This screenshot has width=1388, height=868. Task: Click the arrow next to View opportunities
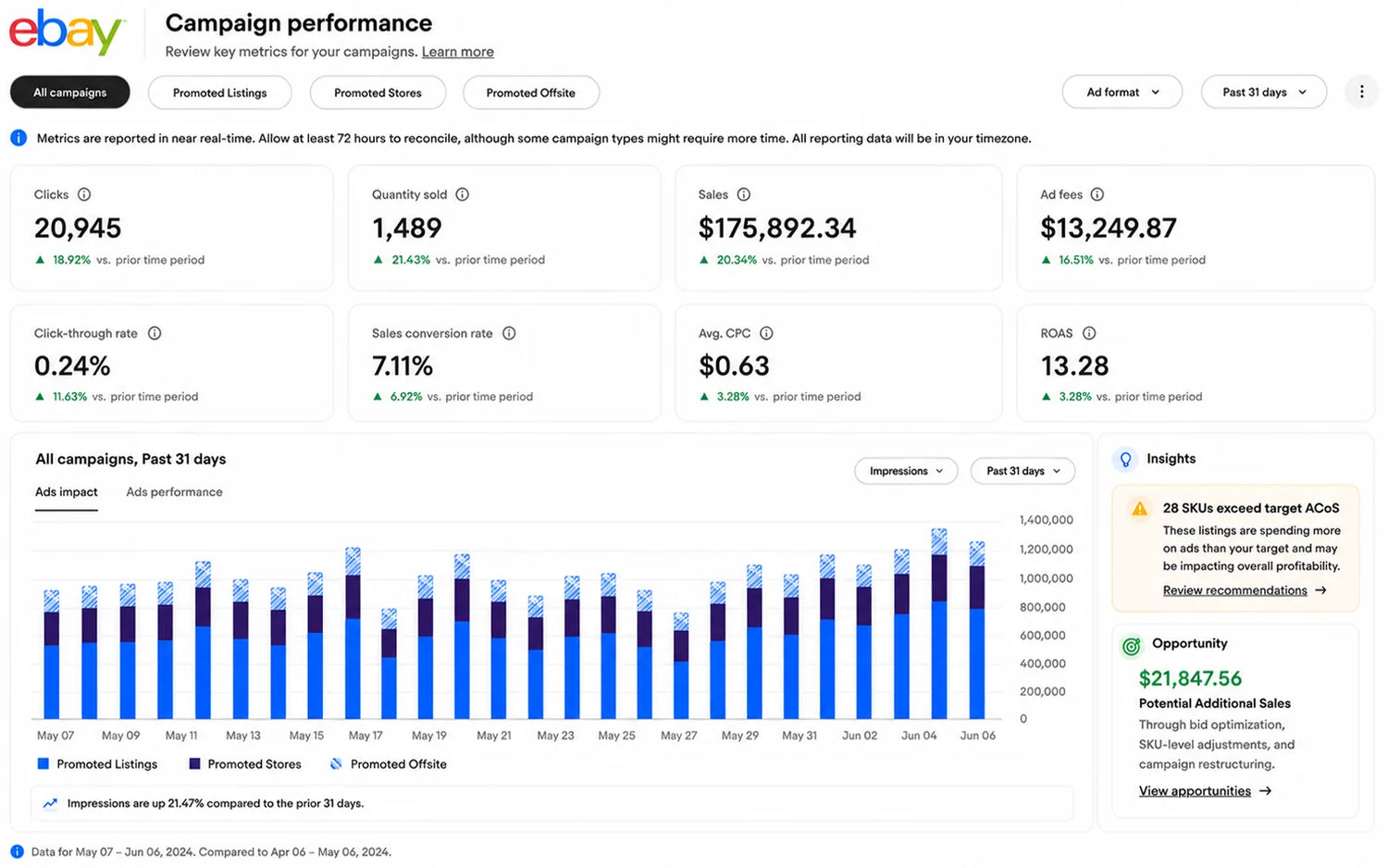click(x=1265, y=791)
